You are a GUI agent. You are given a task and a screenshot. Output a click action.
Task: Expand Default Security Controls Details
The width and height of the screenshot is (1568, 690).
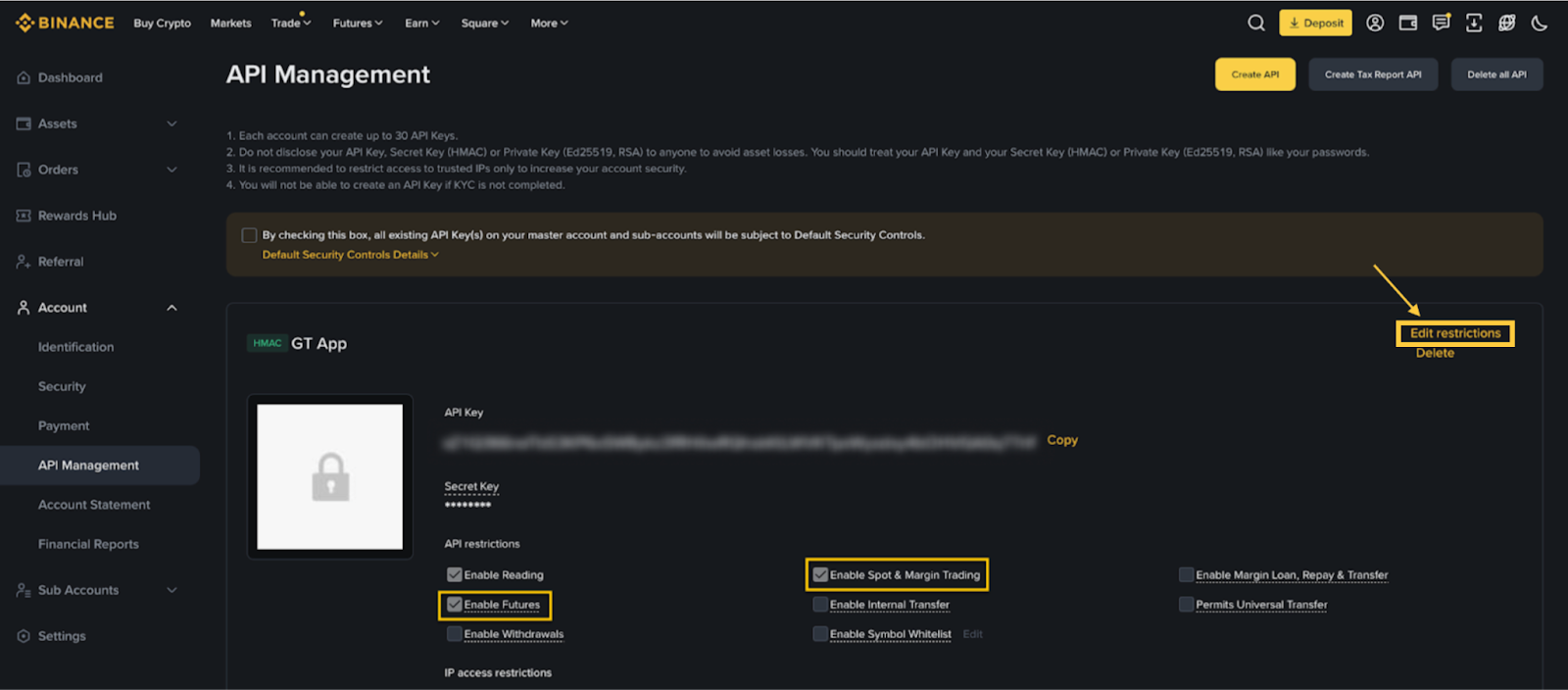click(350, 255)
